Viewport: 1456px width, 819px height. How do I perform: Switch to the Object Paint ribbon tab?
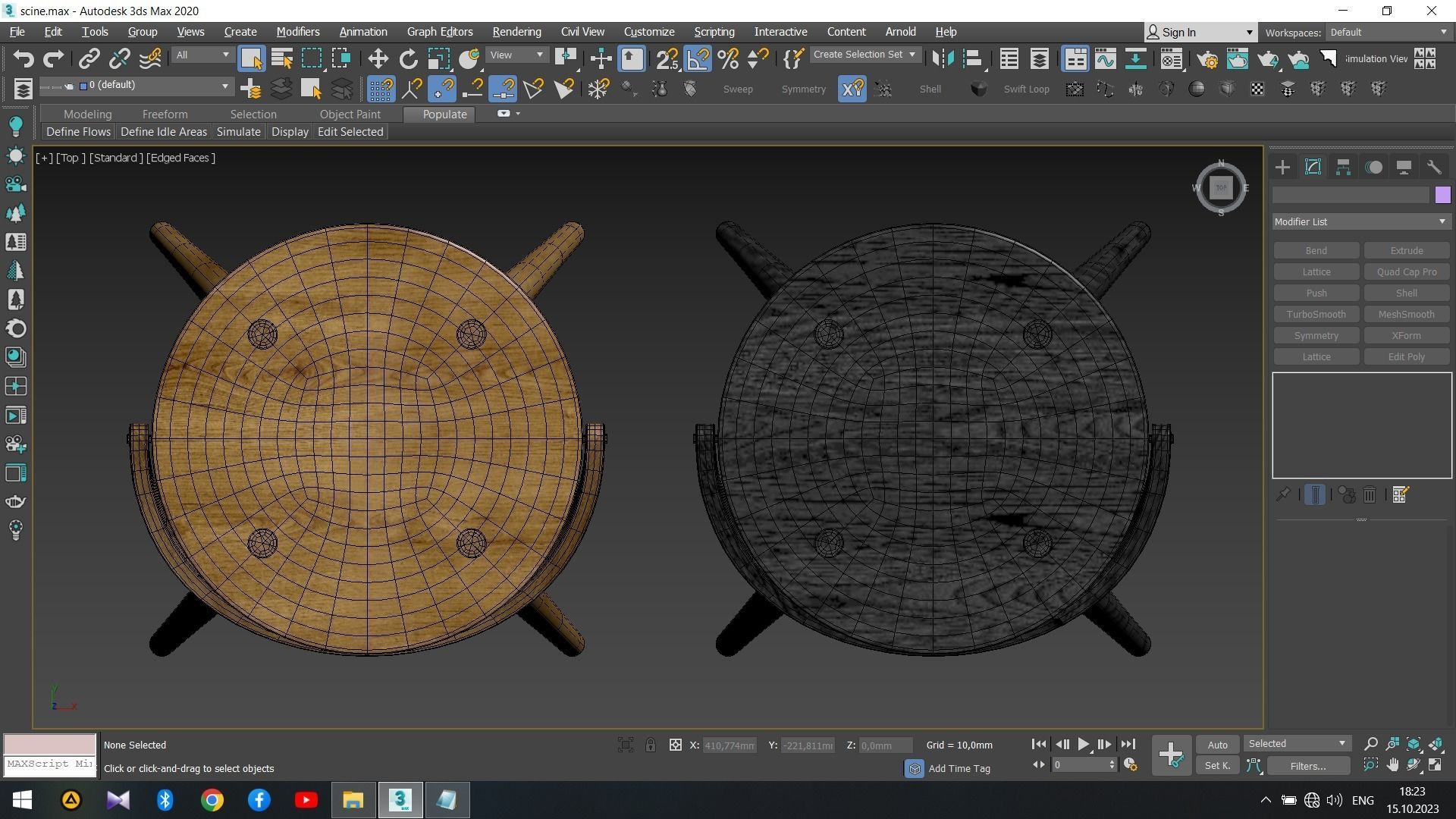(x=350, y=114)
